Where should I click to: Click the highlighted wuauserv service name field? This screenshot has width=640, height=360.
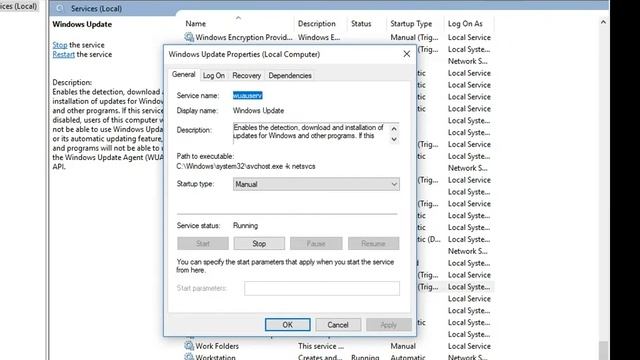(x=247, y=96)
